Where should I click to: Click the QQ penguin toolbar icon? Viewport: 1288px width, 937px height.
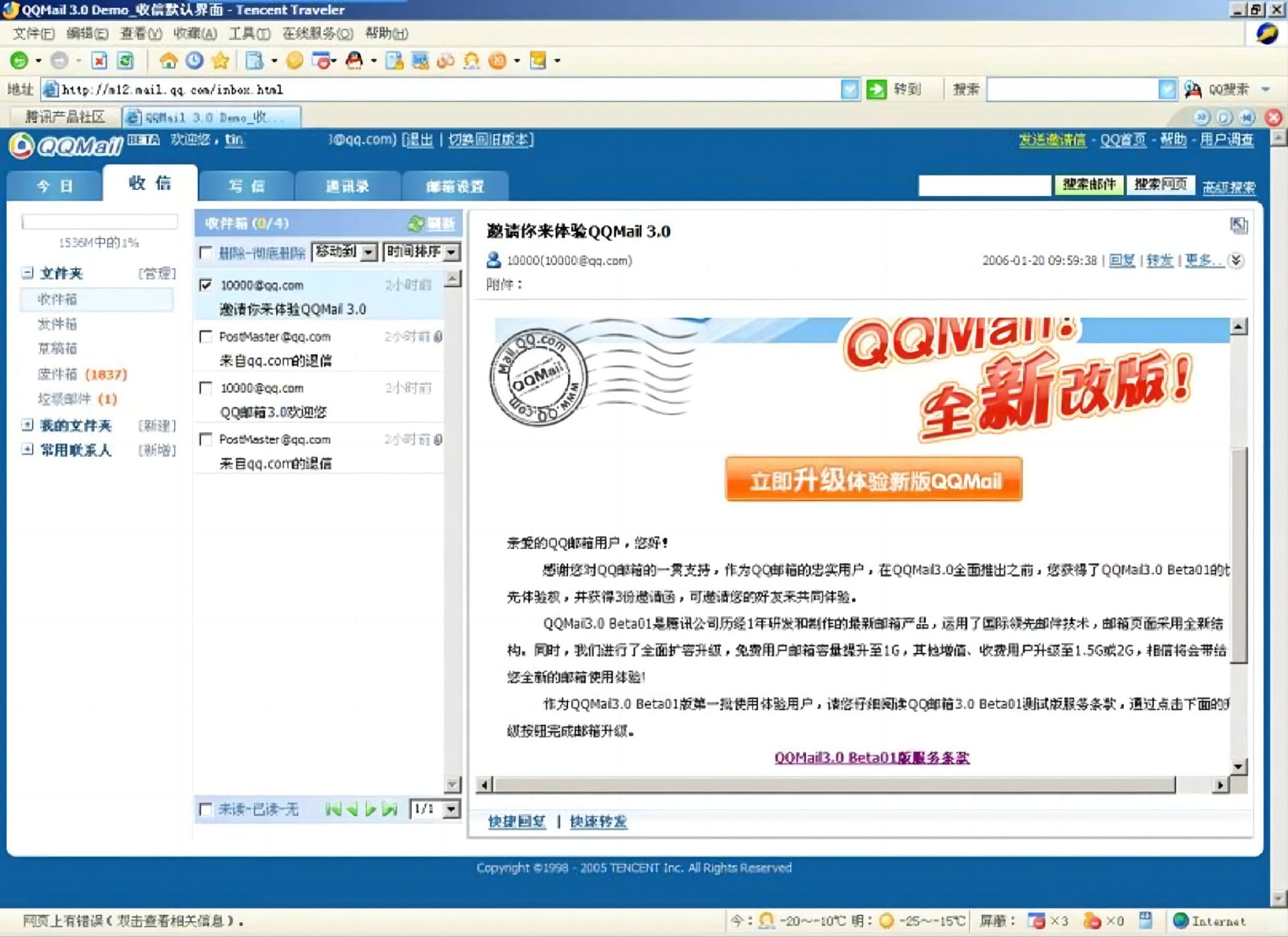point(354,60)
